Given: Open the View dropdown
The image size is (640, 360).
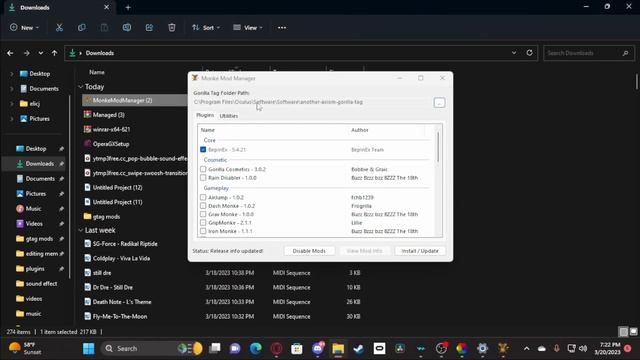Looking at the screenshot, I should 248,28.
